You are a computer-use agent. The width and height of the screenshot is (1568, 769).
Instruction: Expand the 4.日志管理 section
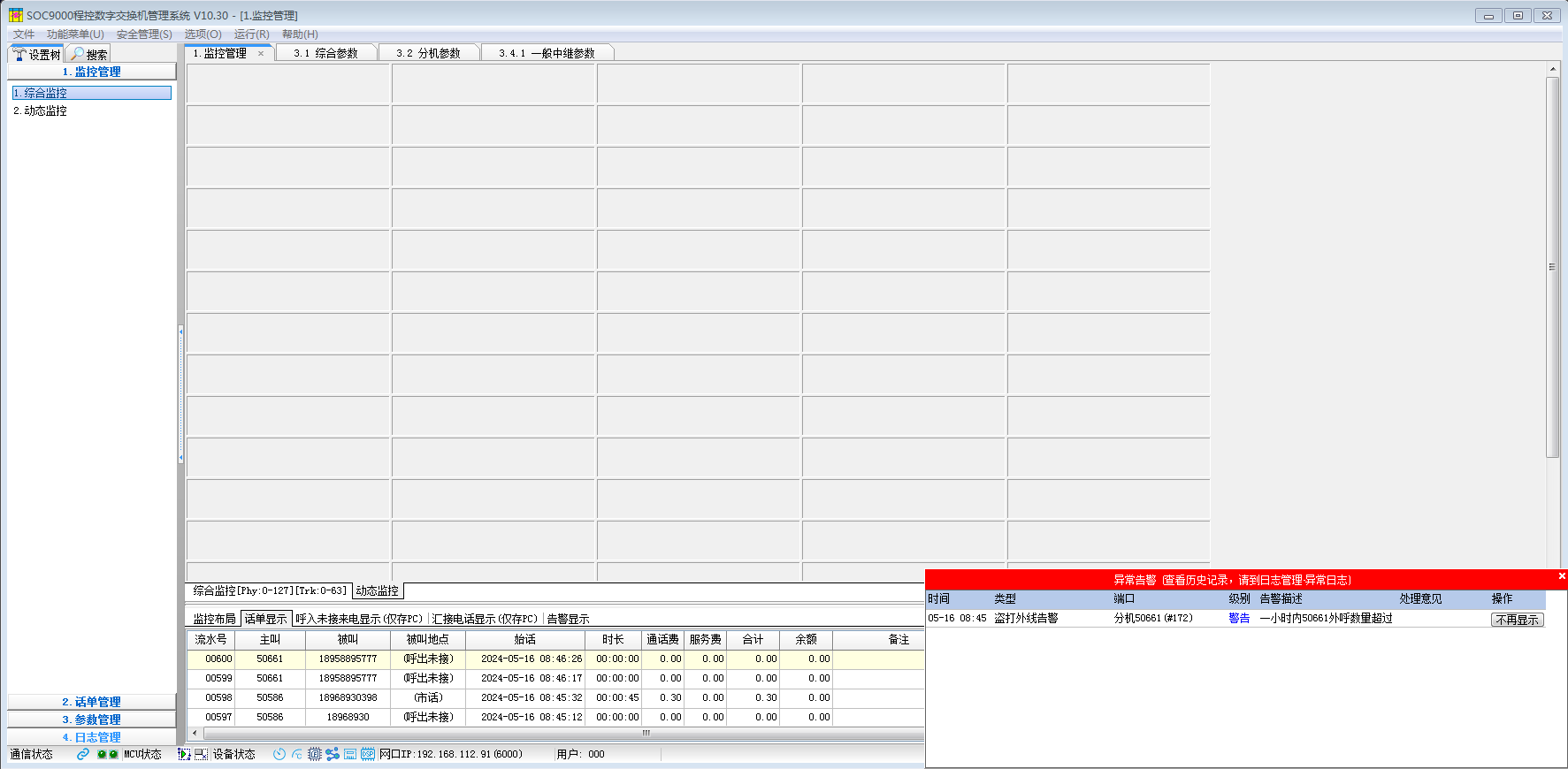tap(91, 737)
